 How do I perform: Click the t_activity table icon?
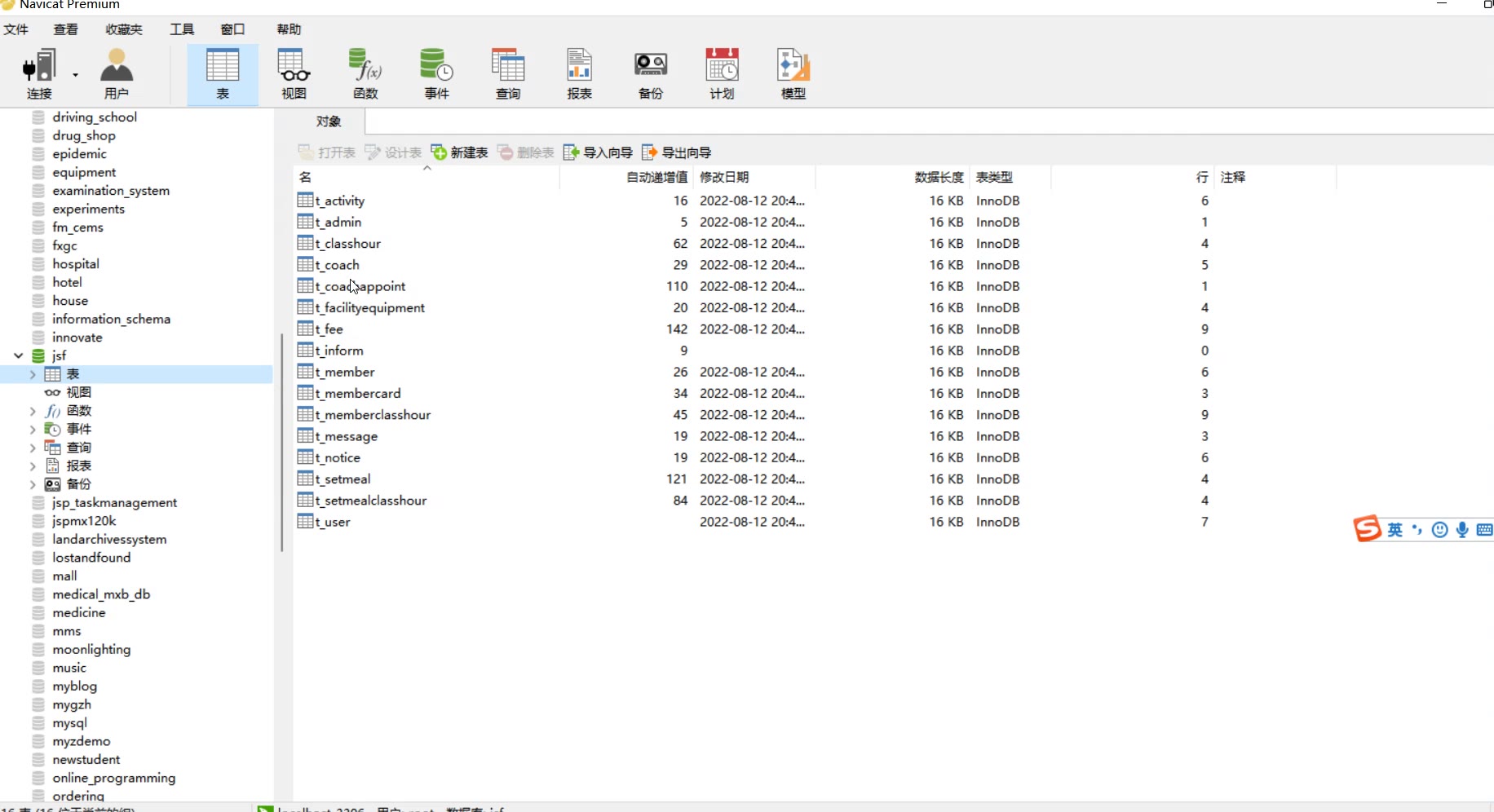click(x=306, y=201)
